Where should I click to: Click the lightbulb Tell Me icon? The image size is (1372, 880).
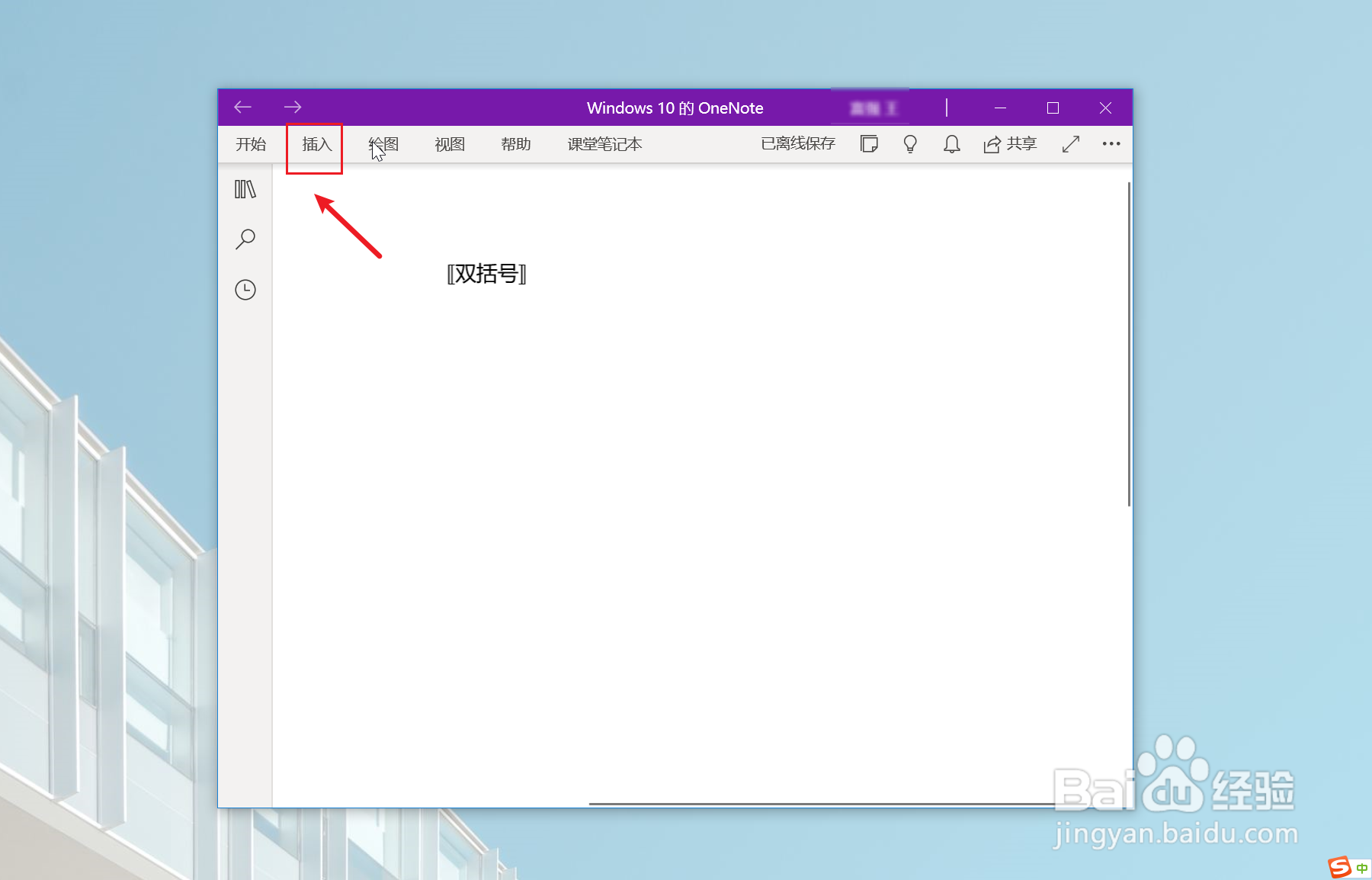(x=910, y=144)
